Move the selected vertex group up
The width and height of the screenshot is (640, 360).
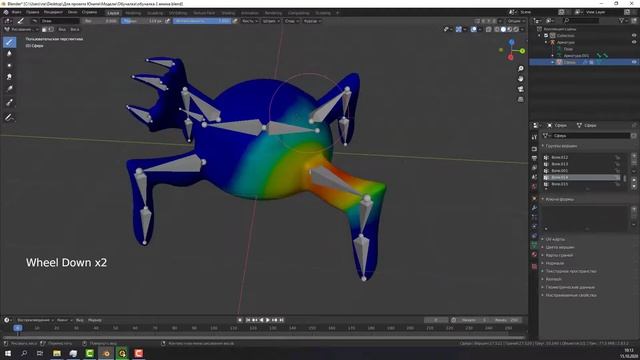coord(634,179)
